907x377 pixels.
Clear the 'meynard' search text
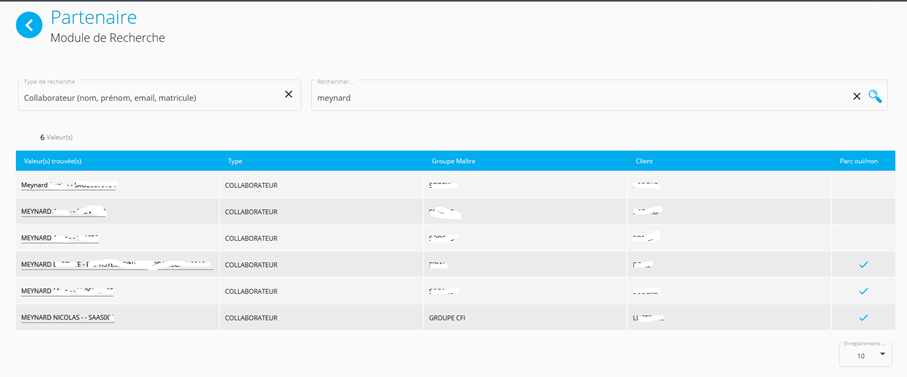point(857,97)
